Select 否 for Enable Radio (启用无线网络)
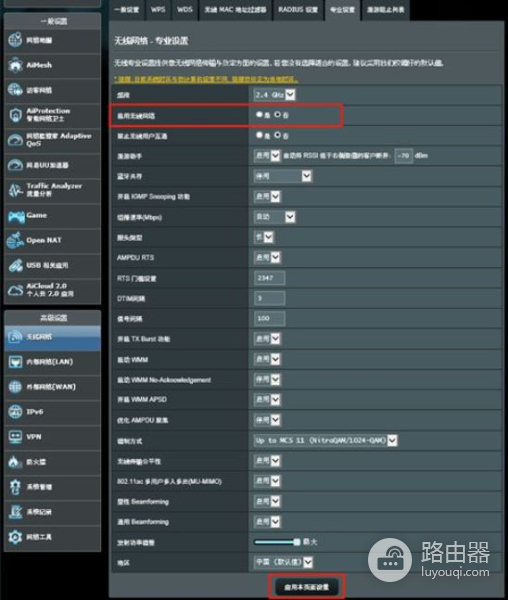This screenshot has height=600, width=508. click(278, 114)
